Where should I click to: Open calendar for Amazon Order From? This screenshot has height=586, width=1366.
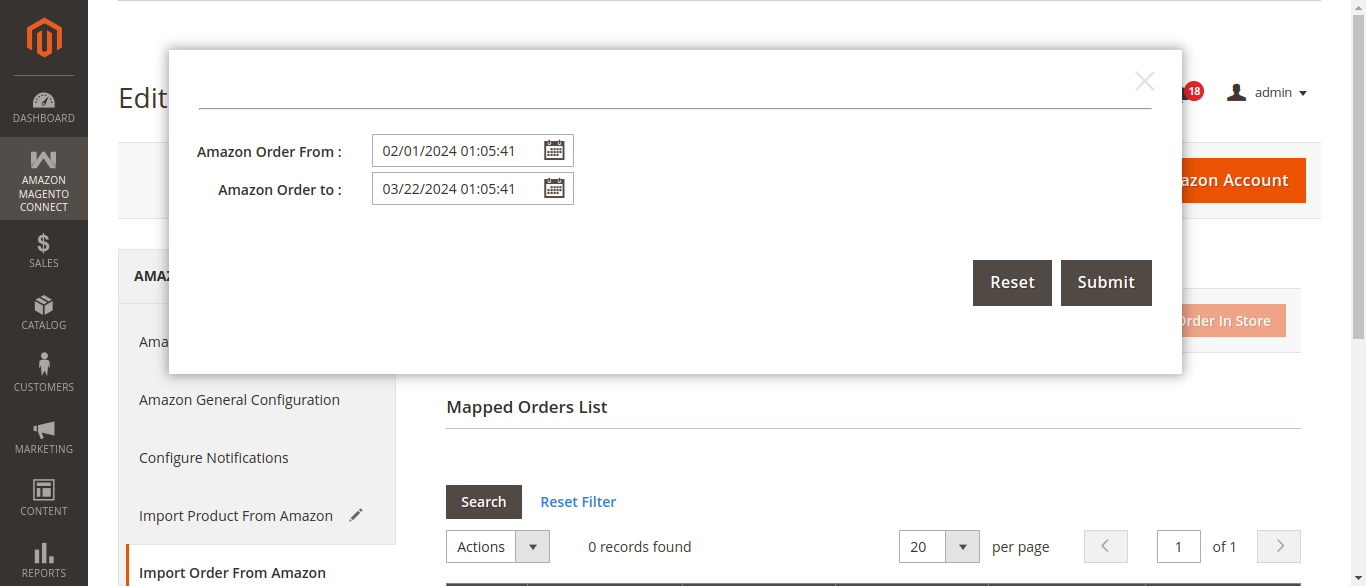(x=554, y=151)
